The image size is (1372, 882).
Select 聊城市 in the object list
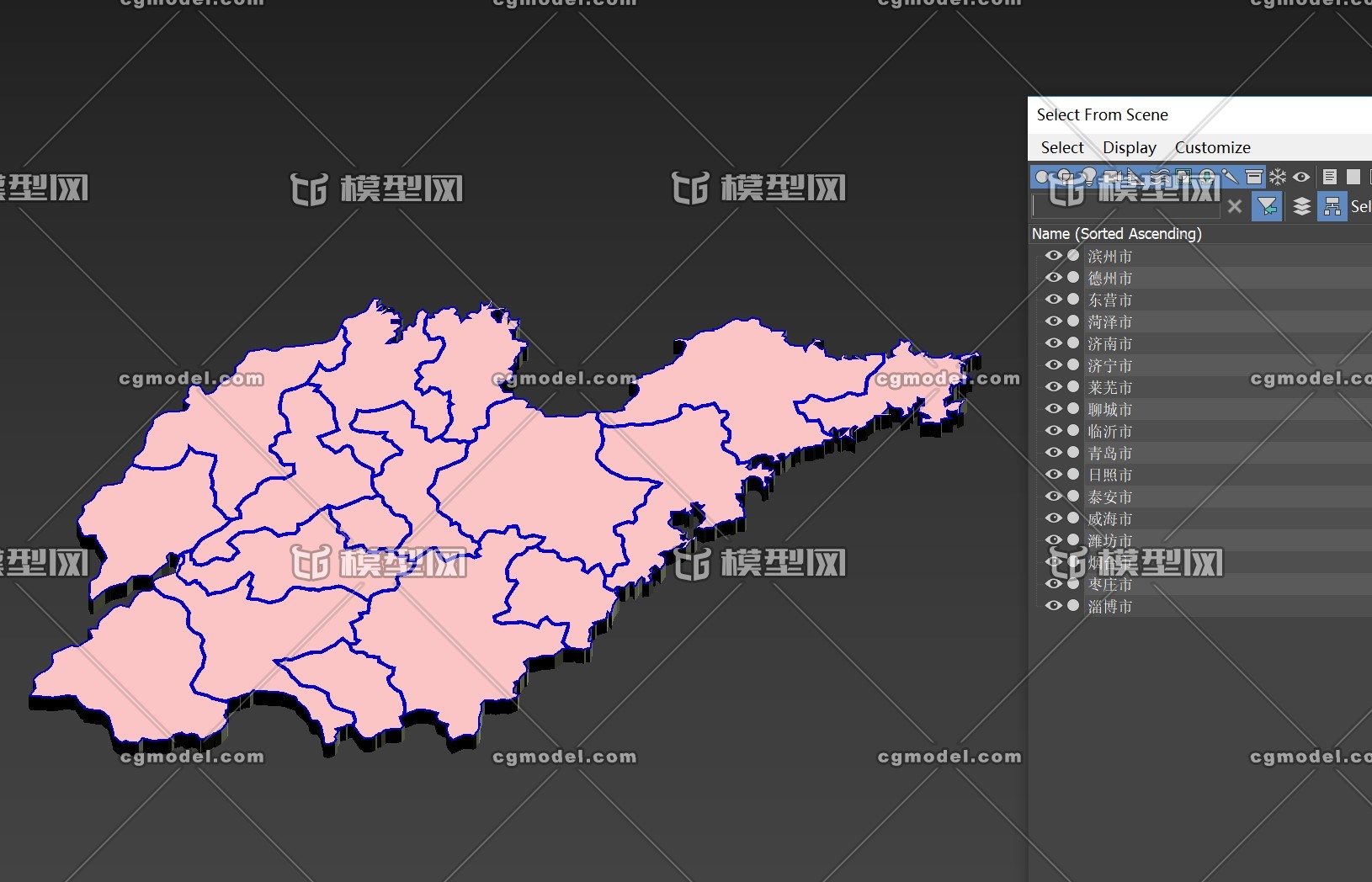(1109, 409)
